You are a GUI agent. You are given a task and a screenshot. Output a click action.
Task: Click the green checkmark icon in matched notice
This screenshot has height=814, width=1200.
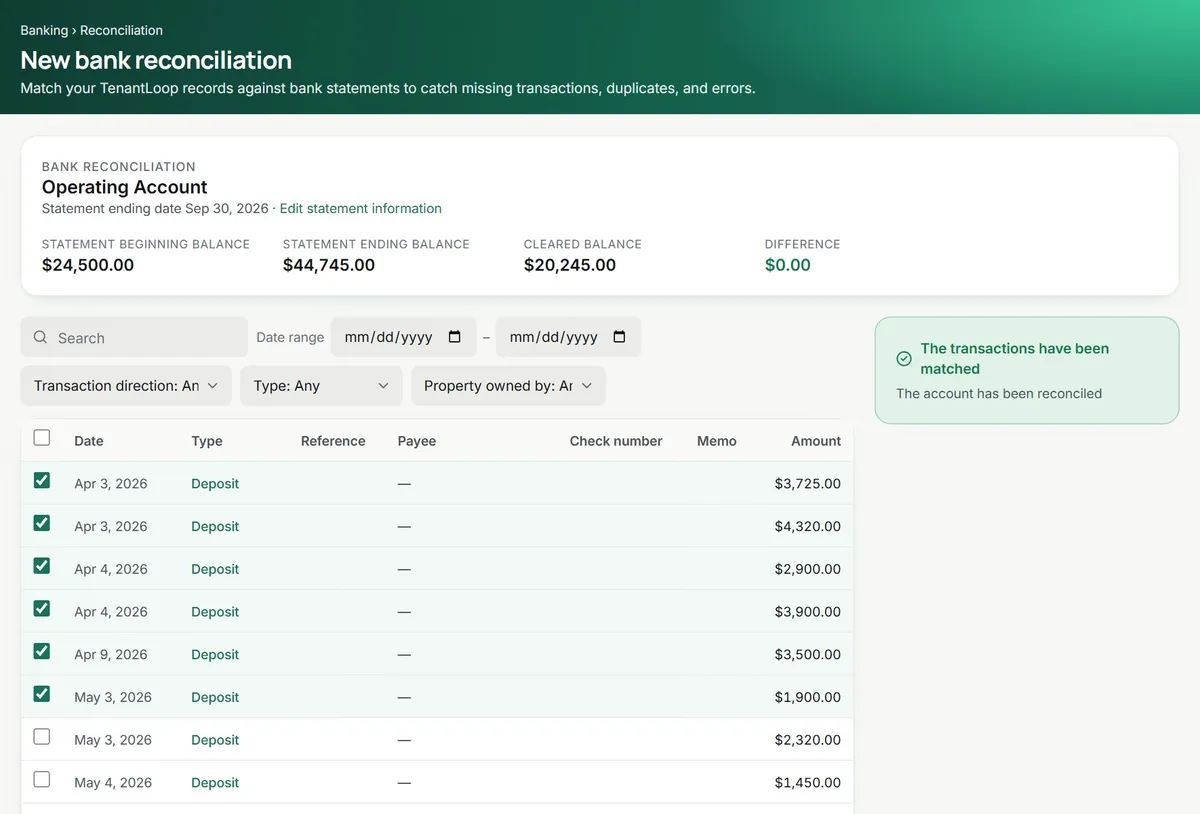pos(904,358)
